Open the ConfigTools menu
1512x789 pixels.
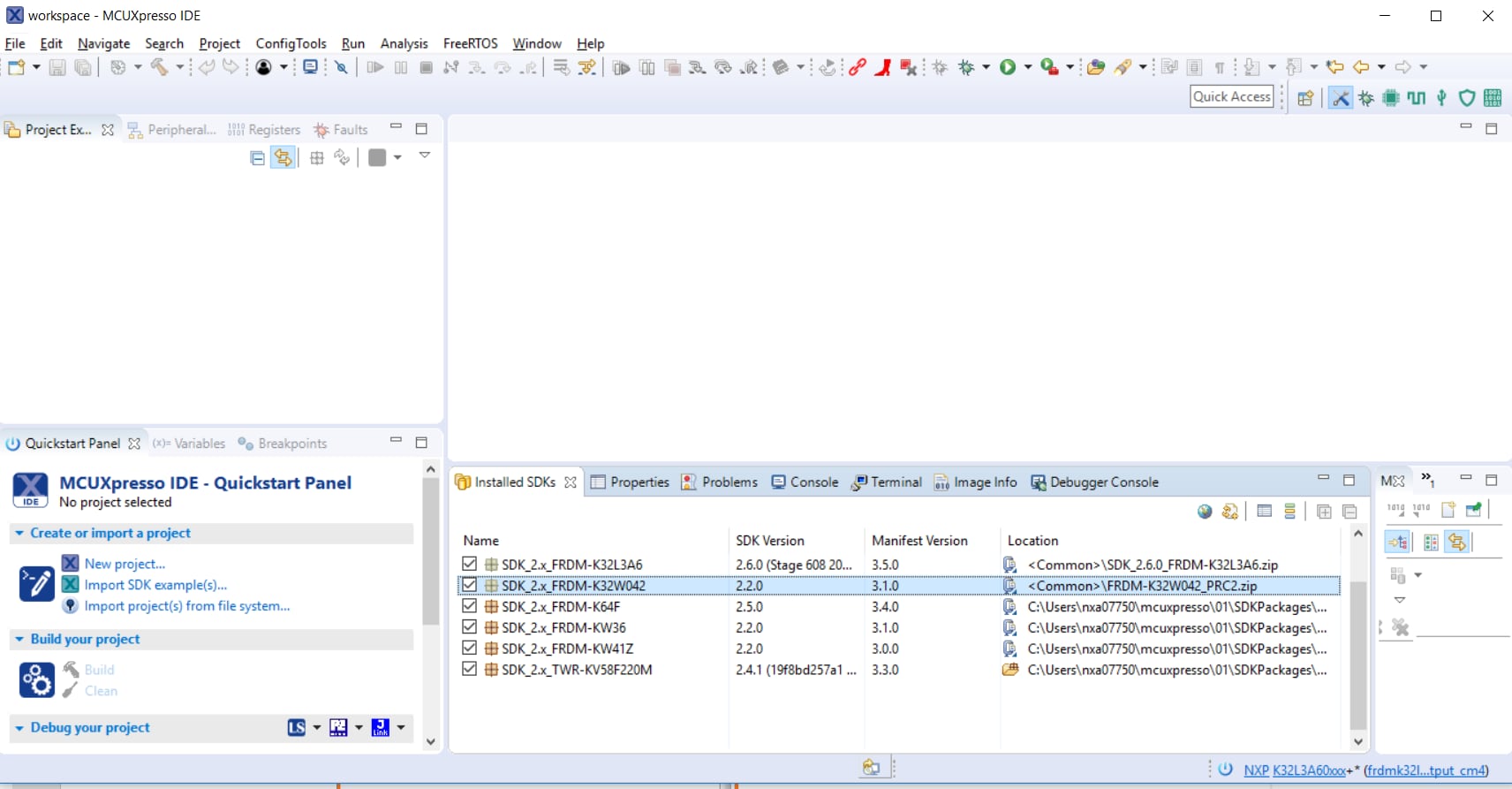(x=291, y=43)
